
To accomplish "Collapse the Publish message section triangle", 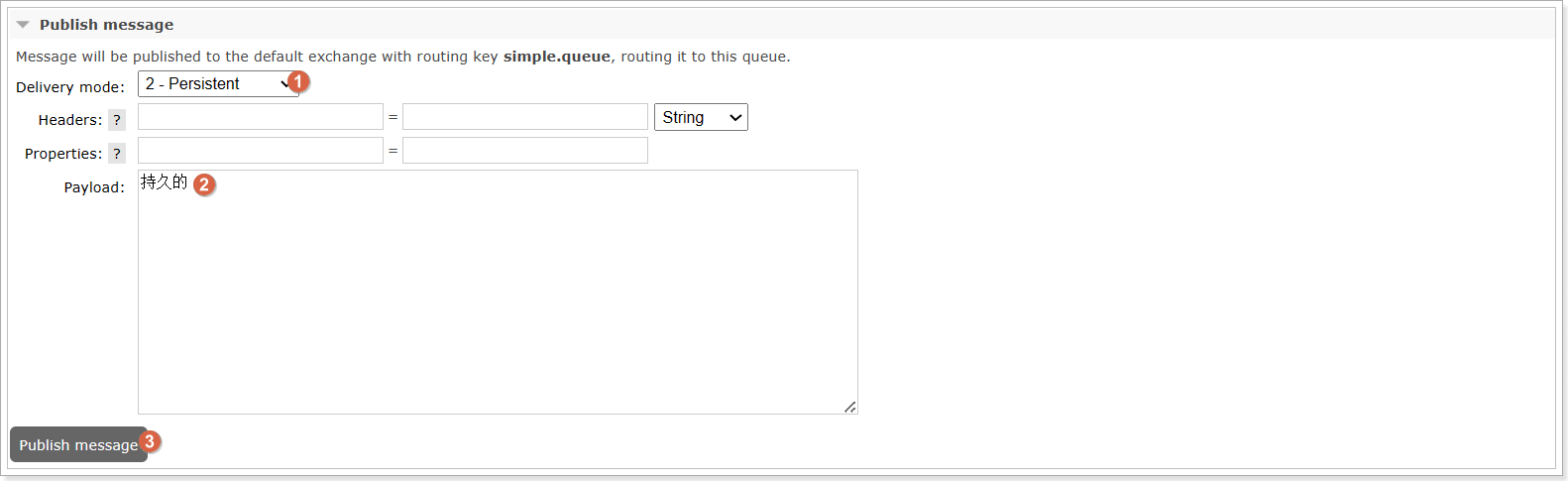I will click(x=23, y=25).
